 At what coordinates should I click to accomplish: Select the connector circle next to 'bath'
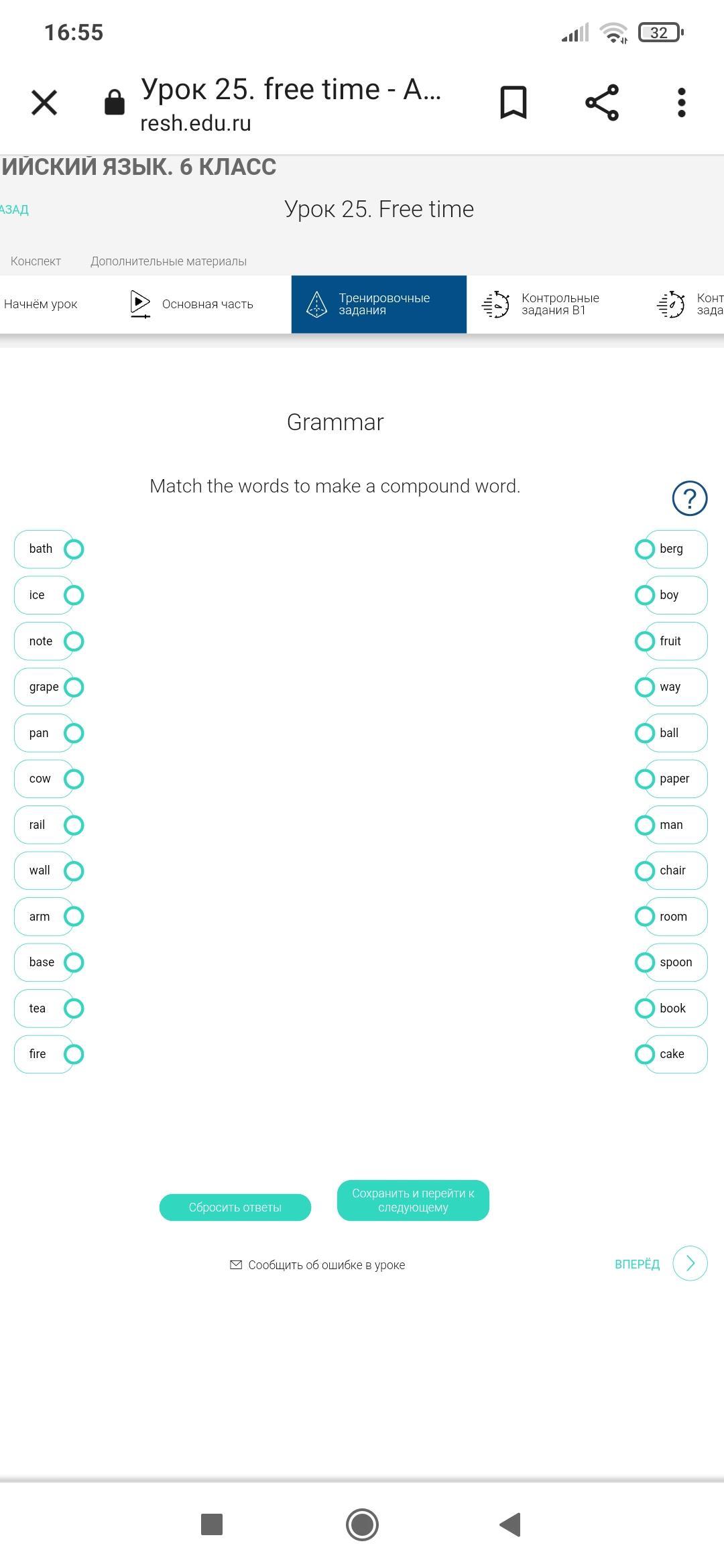point(74,549)
